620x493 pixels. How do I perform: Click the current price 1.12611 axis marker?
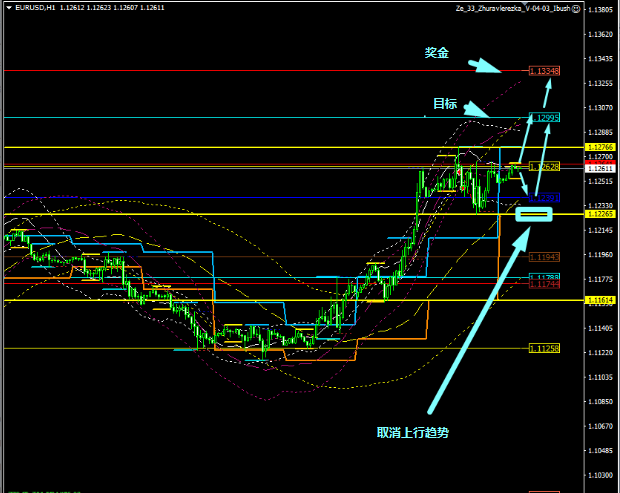(x=600, y=169)
